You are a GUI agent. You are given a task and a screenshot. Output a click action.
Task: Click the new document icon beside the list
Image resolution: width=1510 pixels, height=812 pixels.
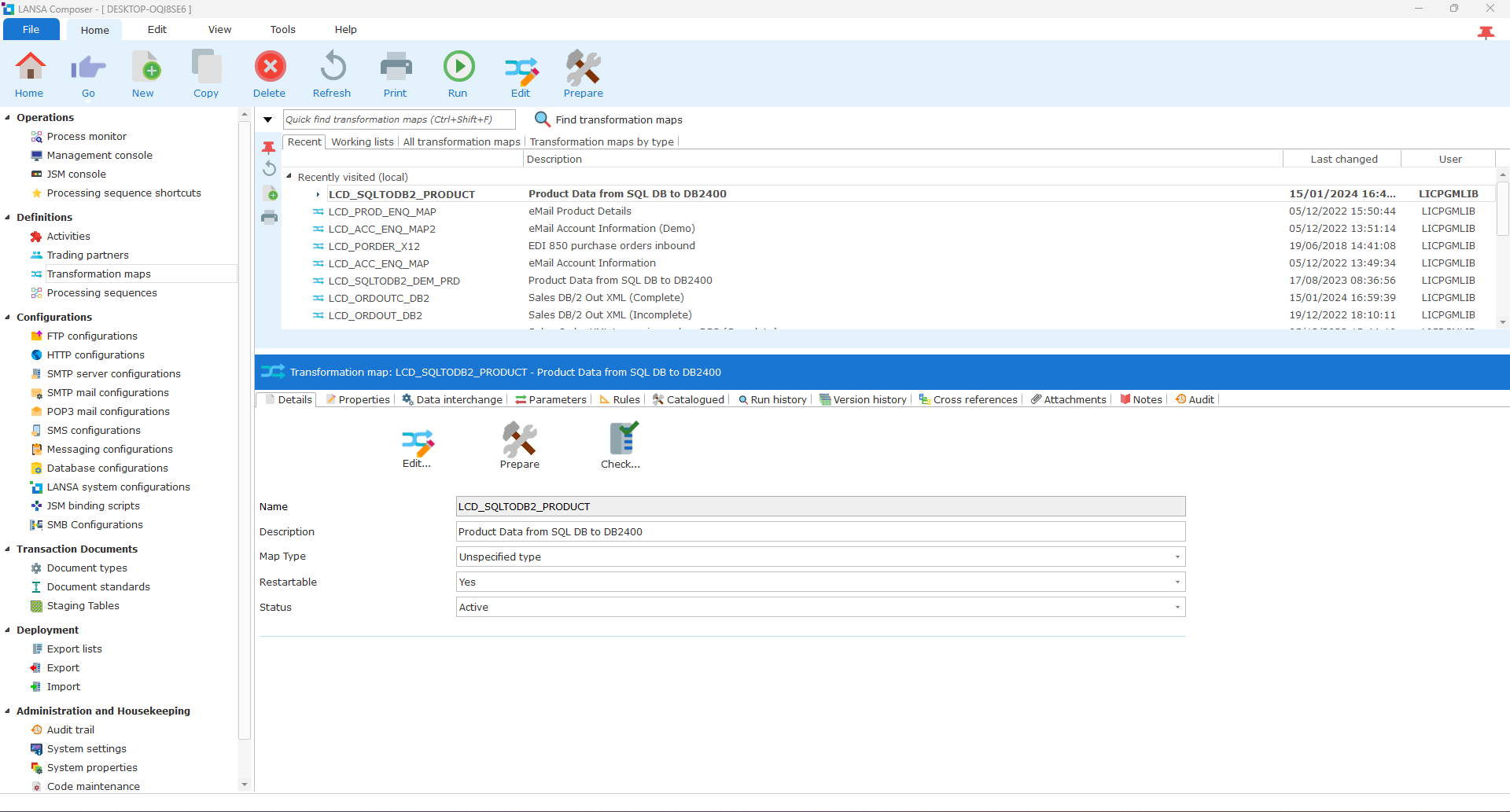270,193
